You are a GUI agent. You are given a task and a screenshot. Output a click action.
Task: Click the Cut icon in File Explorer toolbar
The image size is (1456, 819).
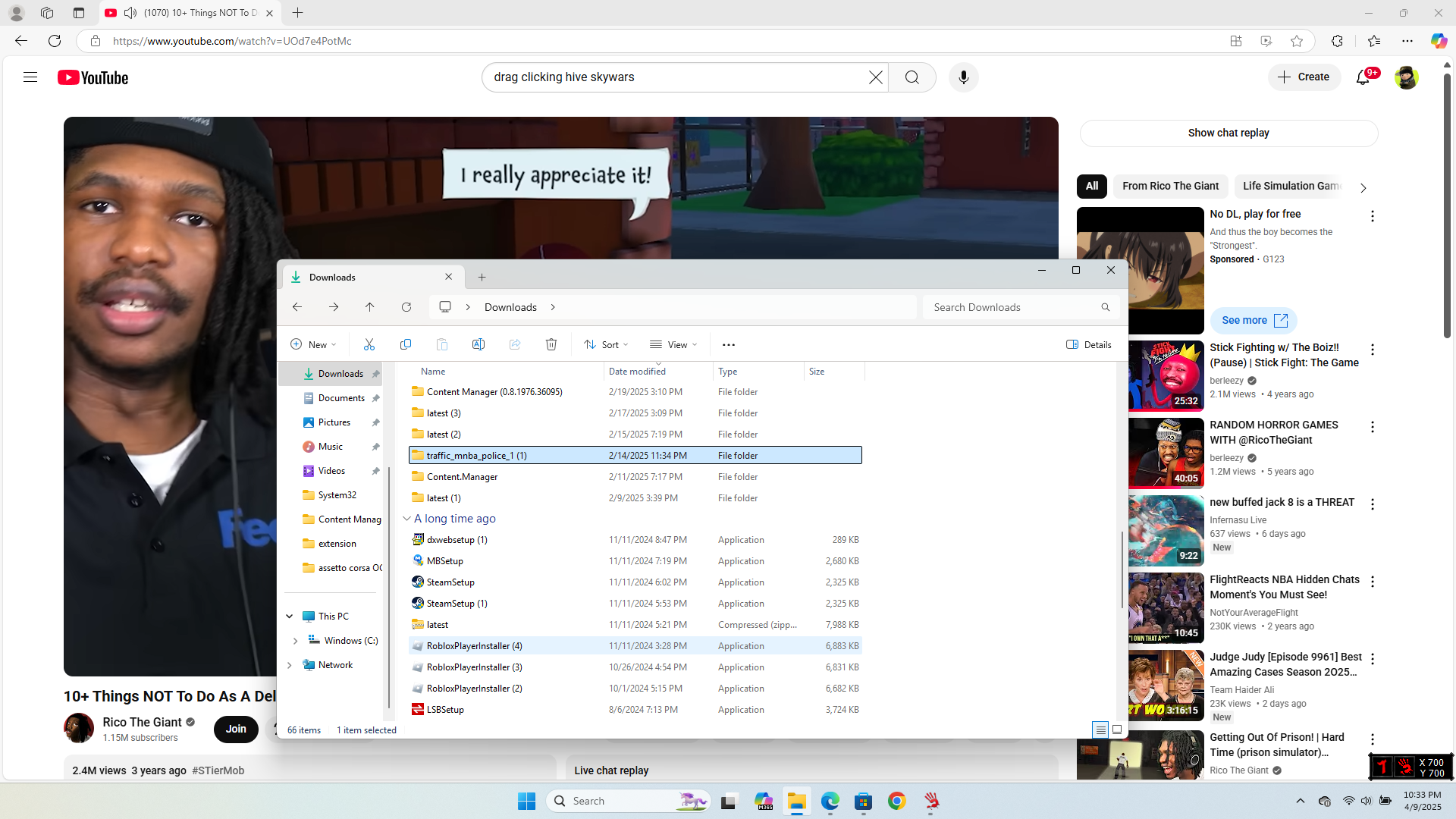369,344
